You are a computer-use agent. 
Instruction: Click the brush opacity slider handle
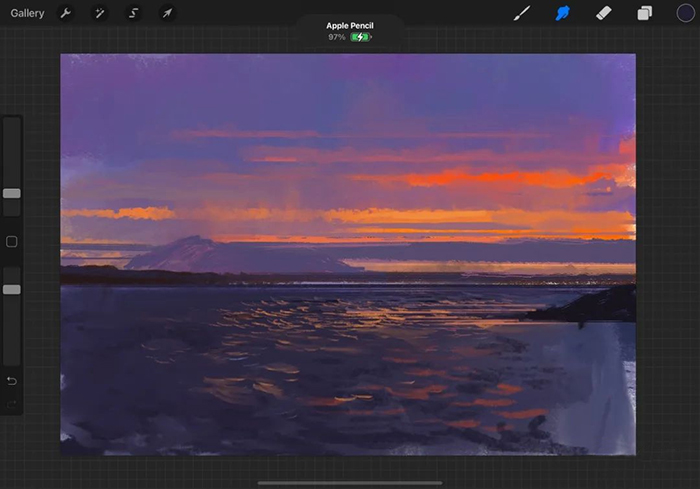coord(12,289)
